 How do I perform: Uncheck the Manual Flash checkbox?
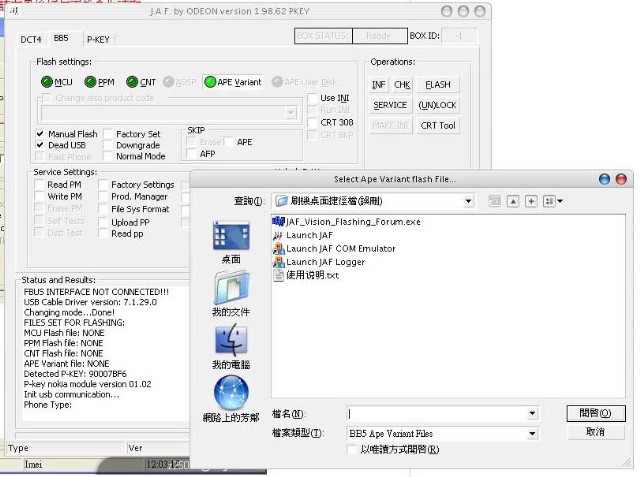tap(40, 134)
